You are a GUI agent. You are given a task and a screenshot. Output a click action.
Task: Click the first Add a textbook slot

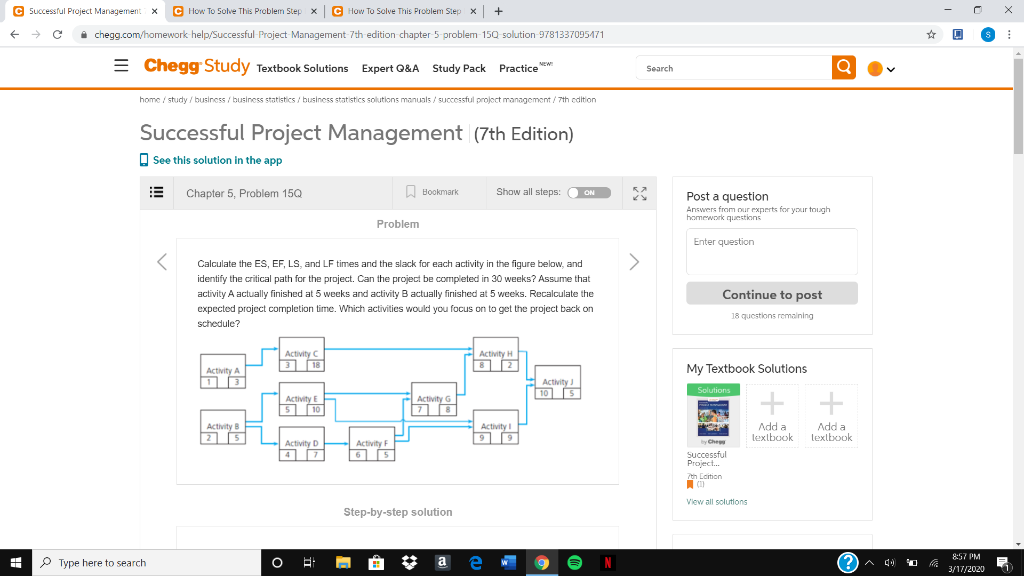772,416
